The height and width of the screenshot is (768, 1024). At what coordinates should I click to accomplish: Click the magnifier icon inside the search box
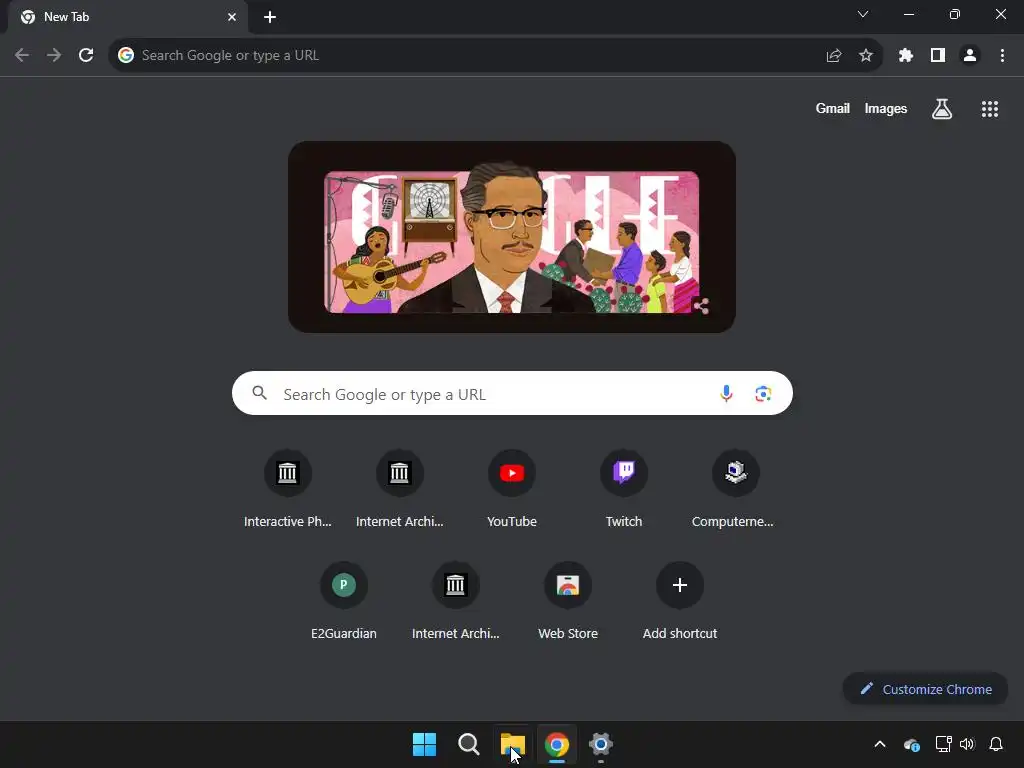(x=259, y=392)
